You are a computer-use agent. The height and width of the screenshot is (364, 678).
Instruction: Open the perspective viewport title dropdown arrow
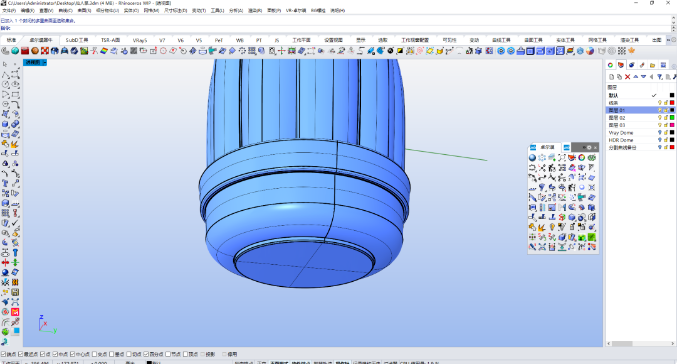[45, 63]
